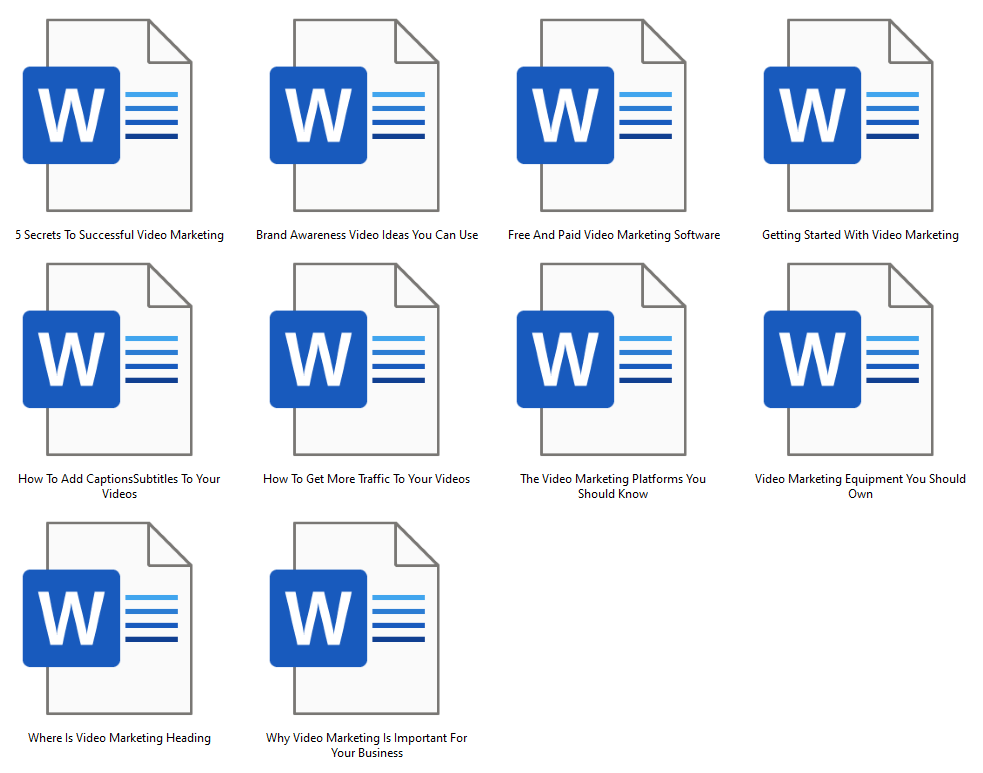The height and width of the screenshot is (773, 983).
Task: Click the filename 'Video Marketing Equipment You Should Own'
Action: click(860, 486)
